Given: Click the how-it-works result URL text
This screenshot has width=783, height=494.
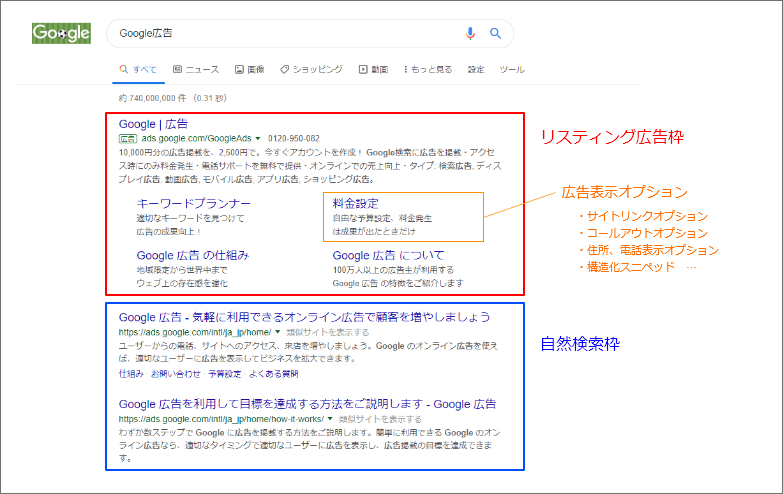Looking at the screenshot, I should coord(221,419).
